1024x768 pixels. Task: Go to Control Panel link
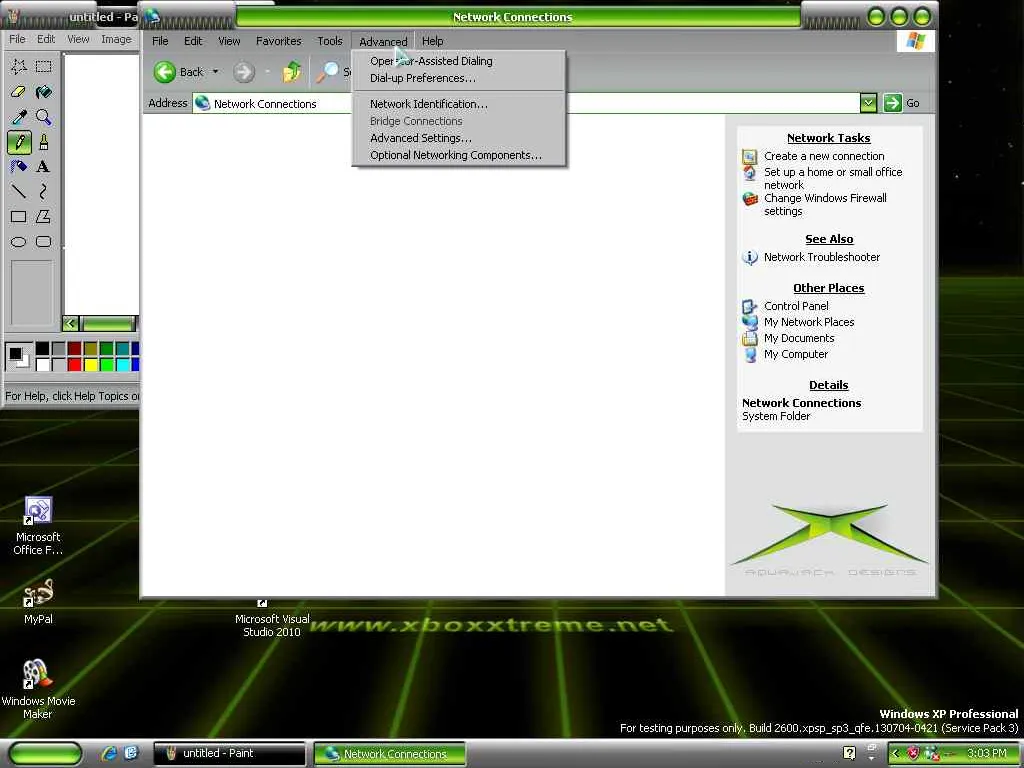[x=796, y=306]
